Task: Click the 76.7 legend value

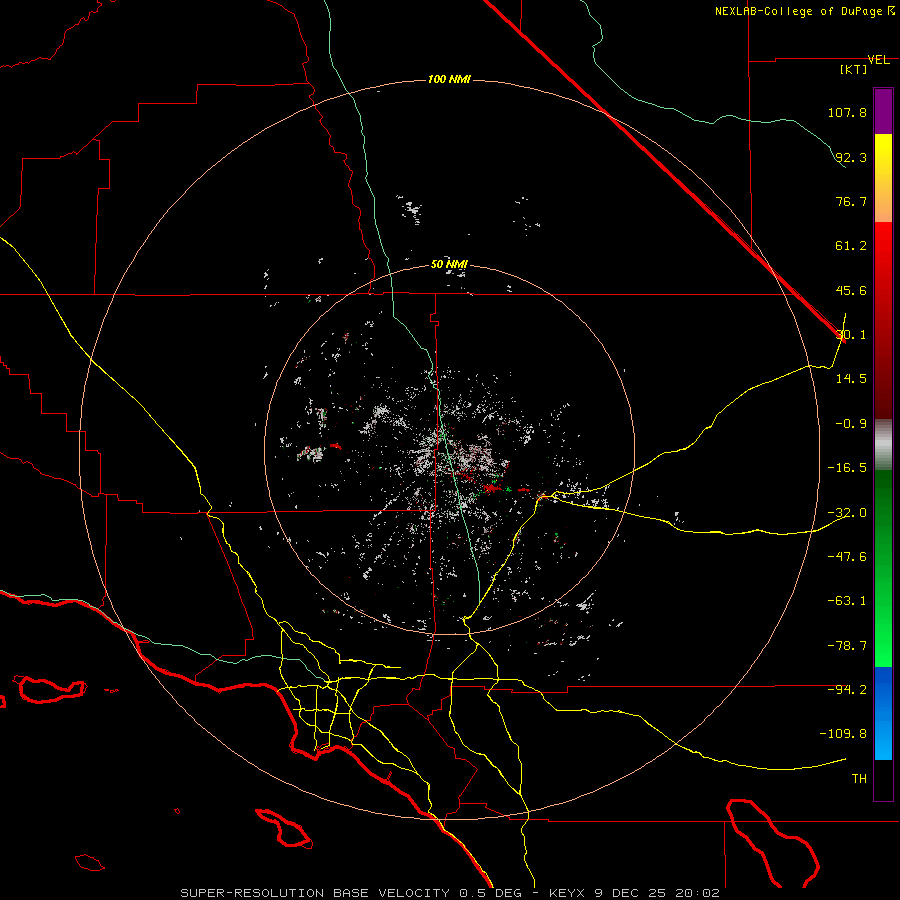Action: pyautogui.click(x=851, y=201)
